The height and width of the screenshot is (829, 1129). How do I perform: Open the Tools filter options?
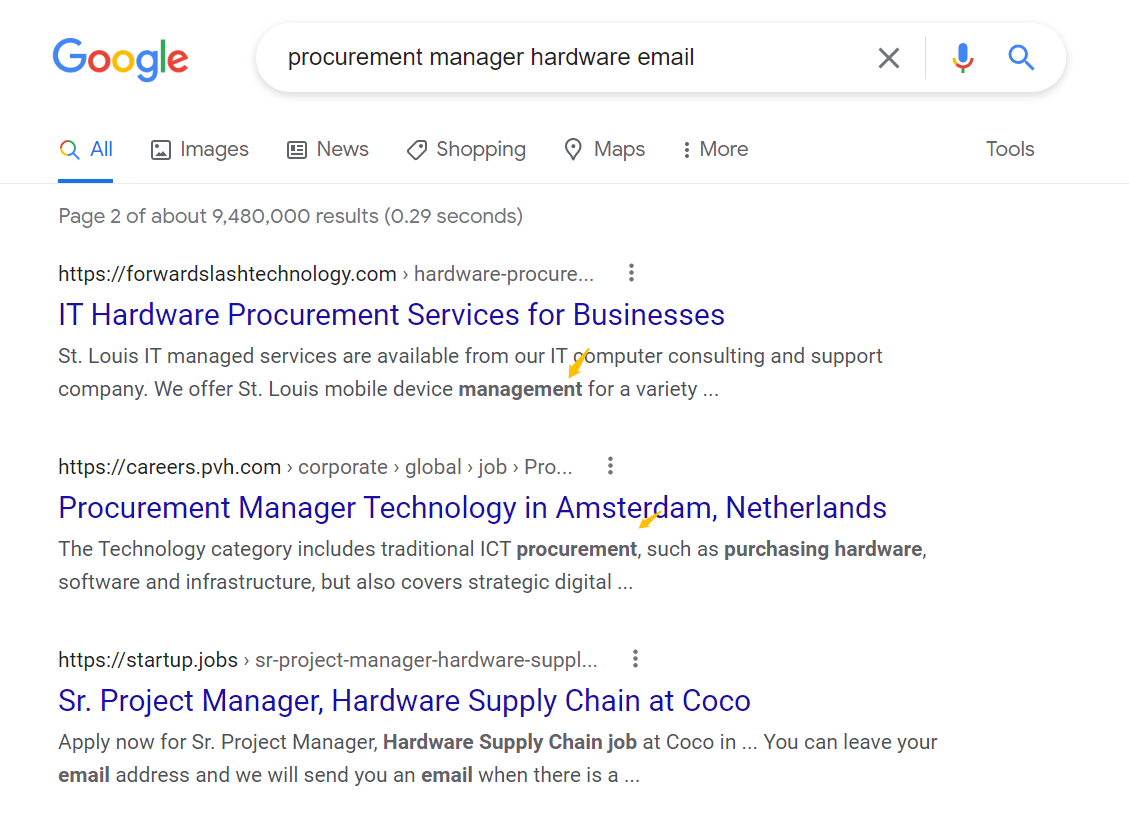[x=1009, y=149]
